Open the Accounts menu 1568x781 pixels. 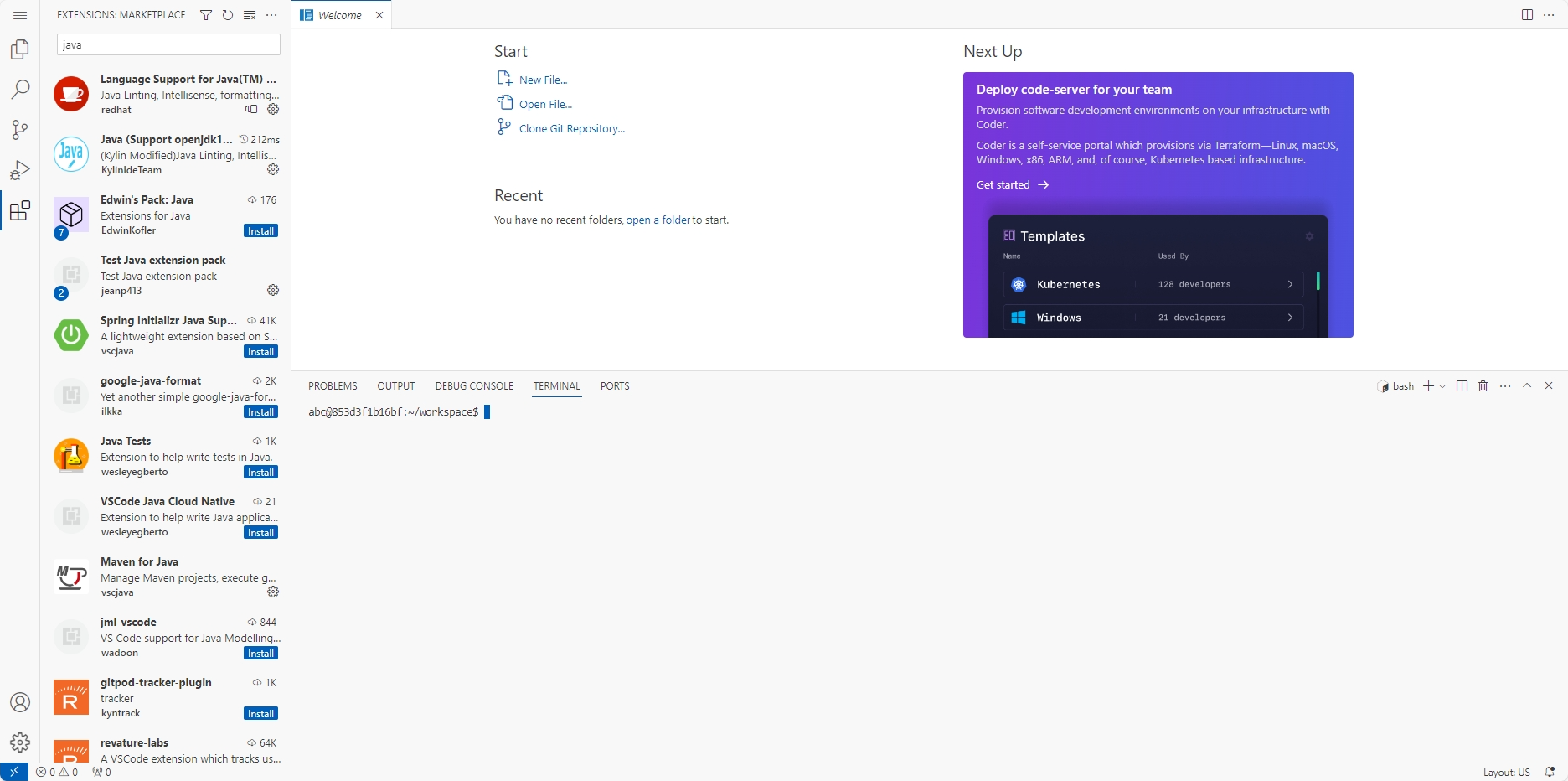(20, 702)
